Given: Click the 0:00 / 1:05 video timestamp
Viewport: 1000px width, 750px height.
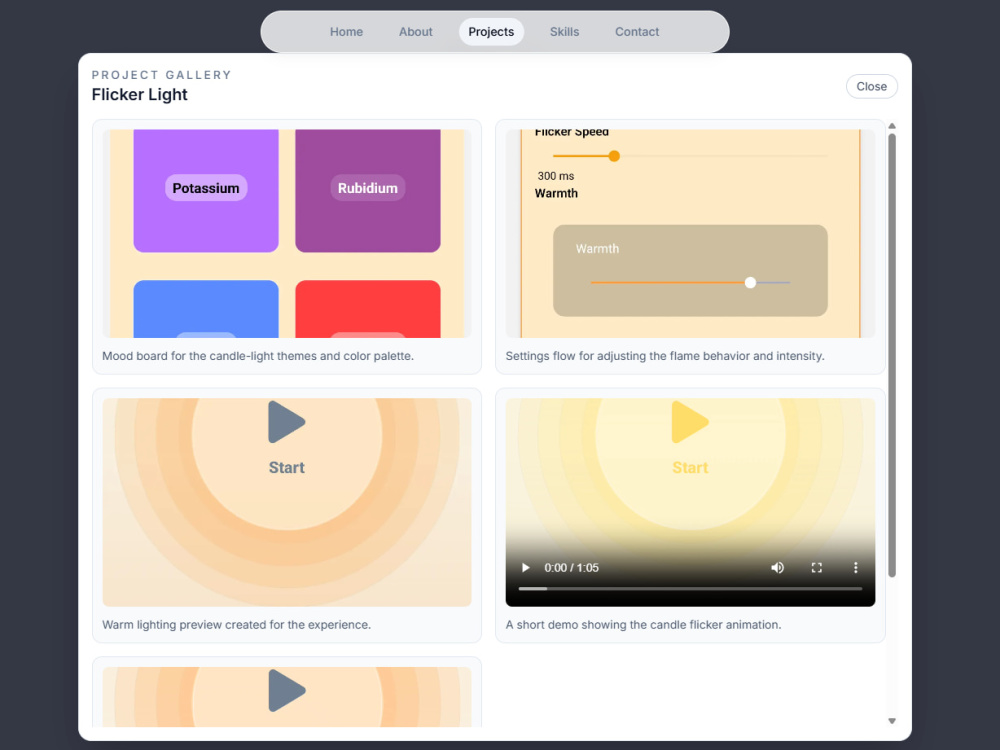Looking at the screenshot, I should click(571, 568).
